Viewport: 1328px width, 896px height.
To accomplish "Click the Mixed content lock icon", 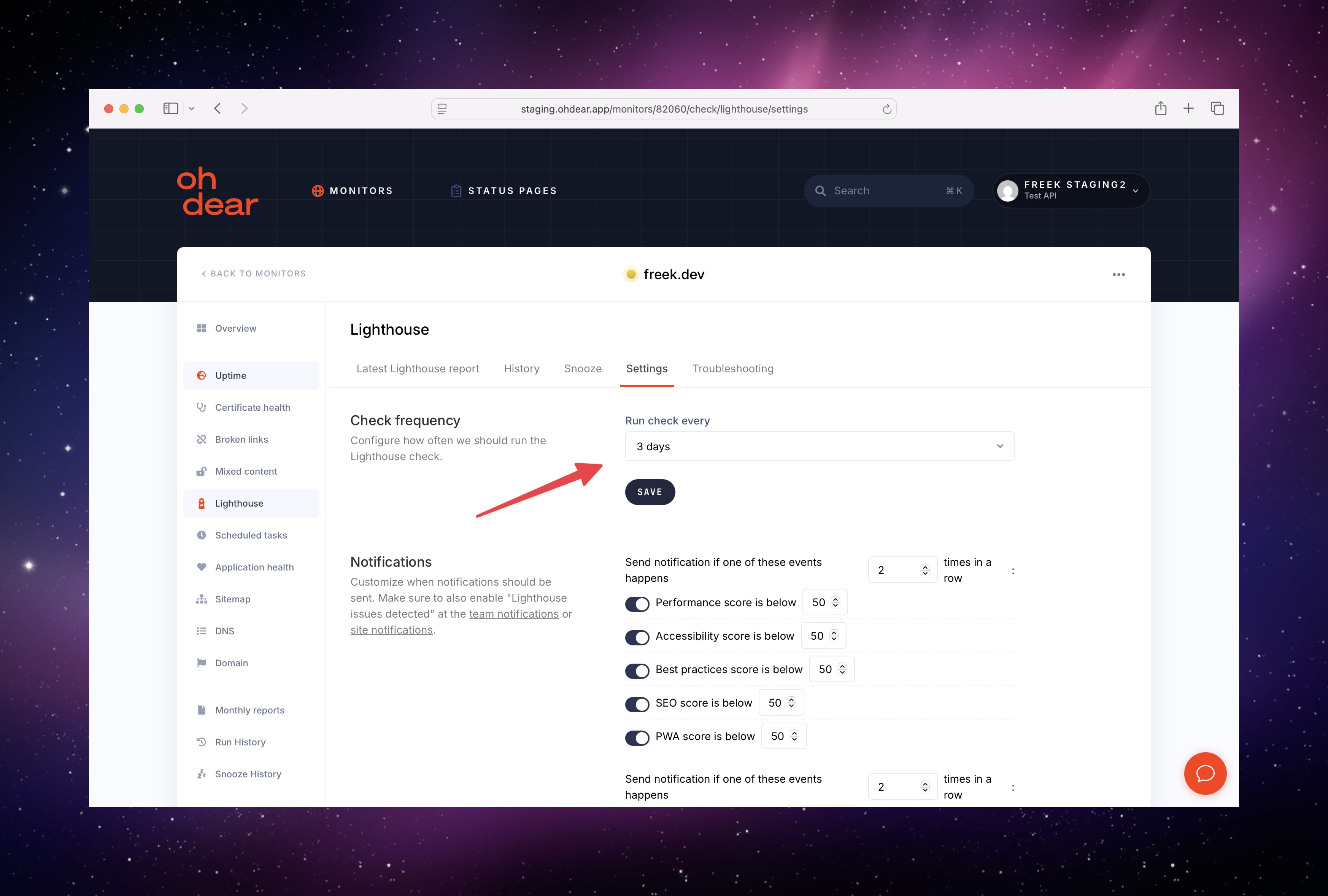I will click(201, 472).
